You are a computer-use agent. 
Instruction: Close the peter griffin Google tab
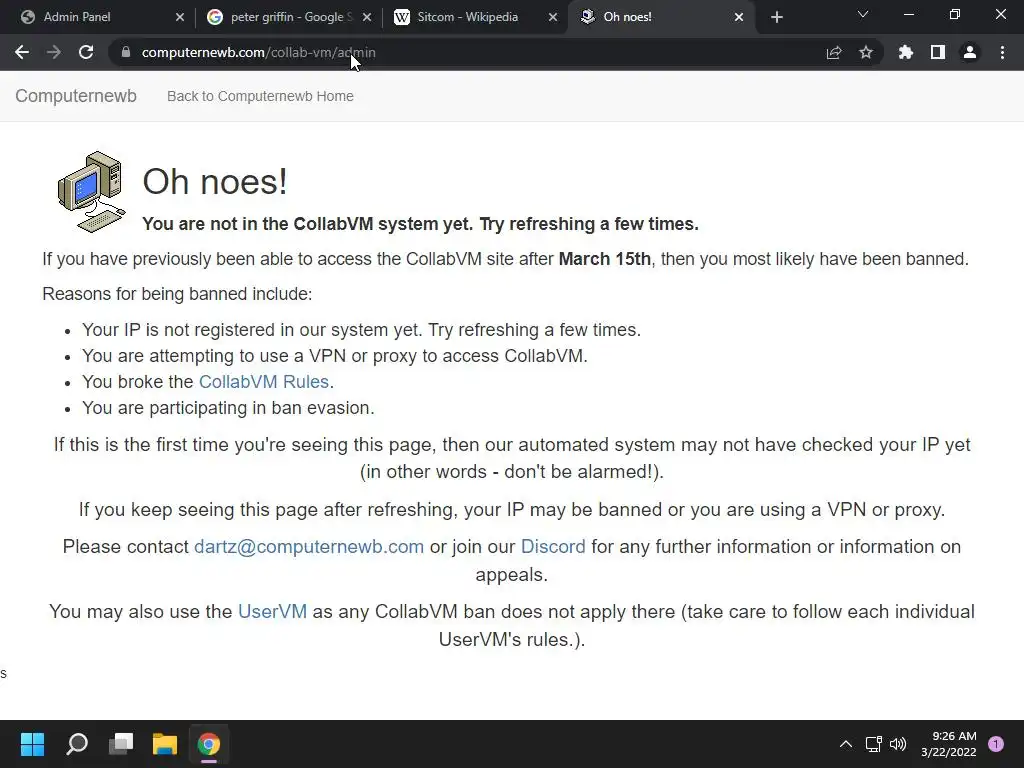(x=367, y=17)
